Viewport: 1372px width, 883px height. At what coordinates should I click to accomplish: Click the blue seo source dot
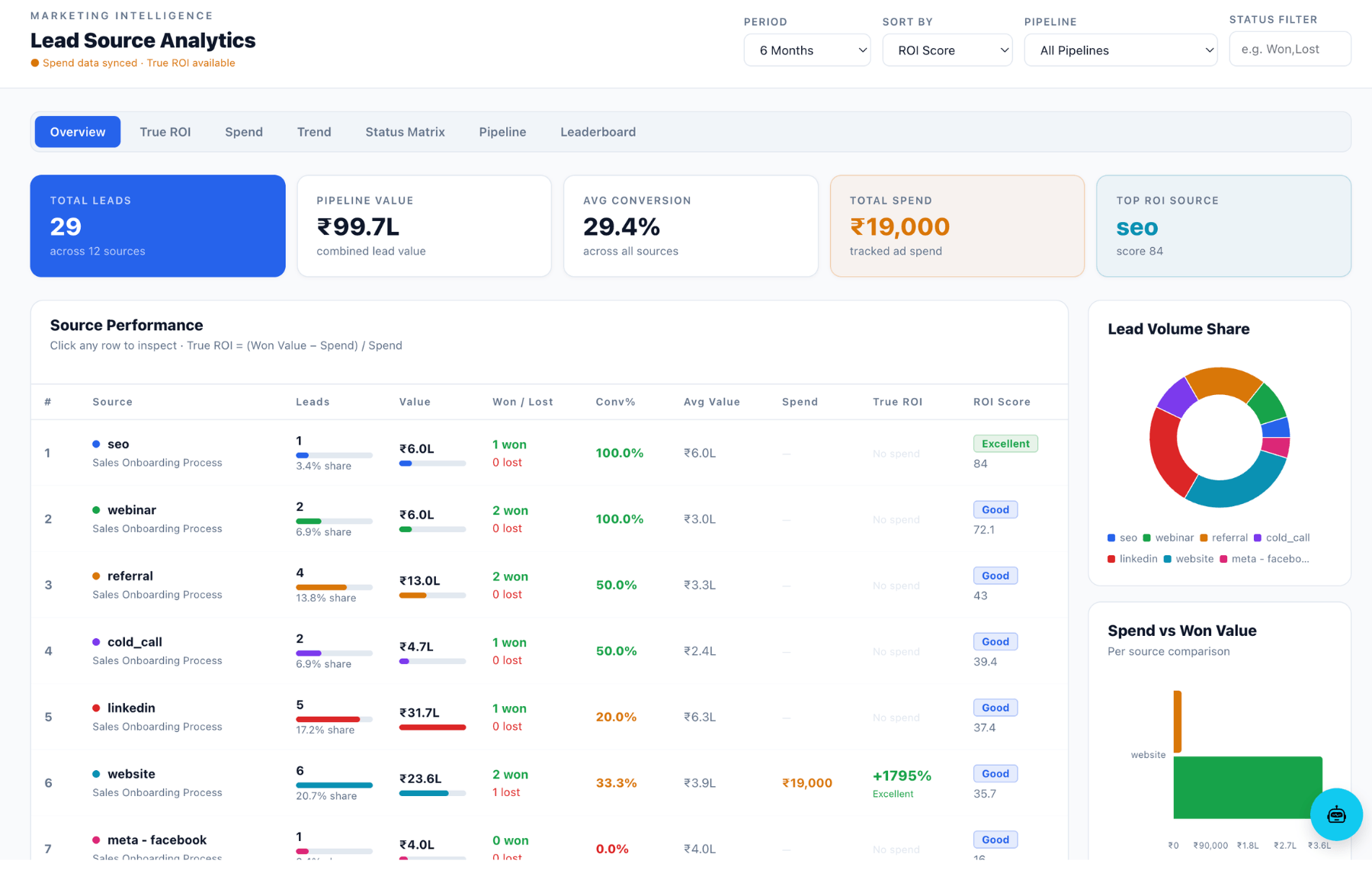point(96,444)
